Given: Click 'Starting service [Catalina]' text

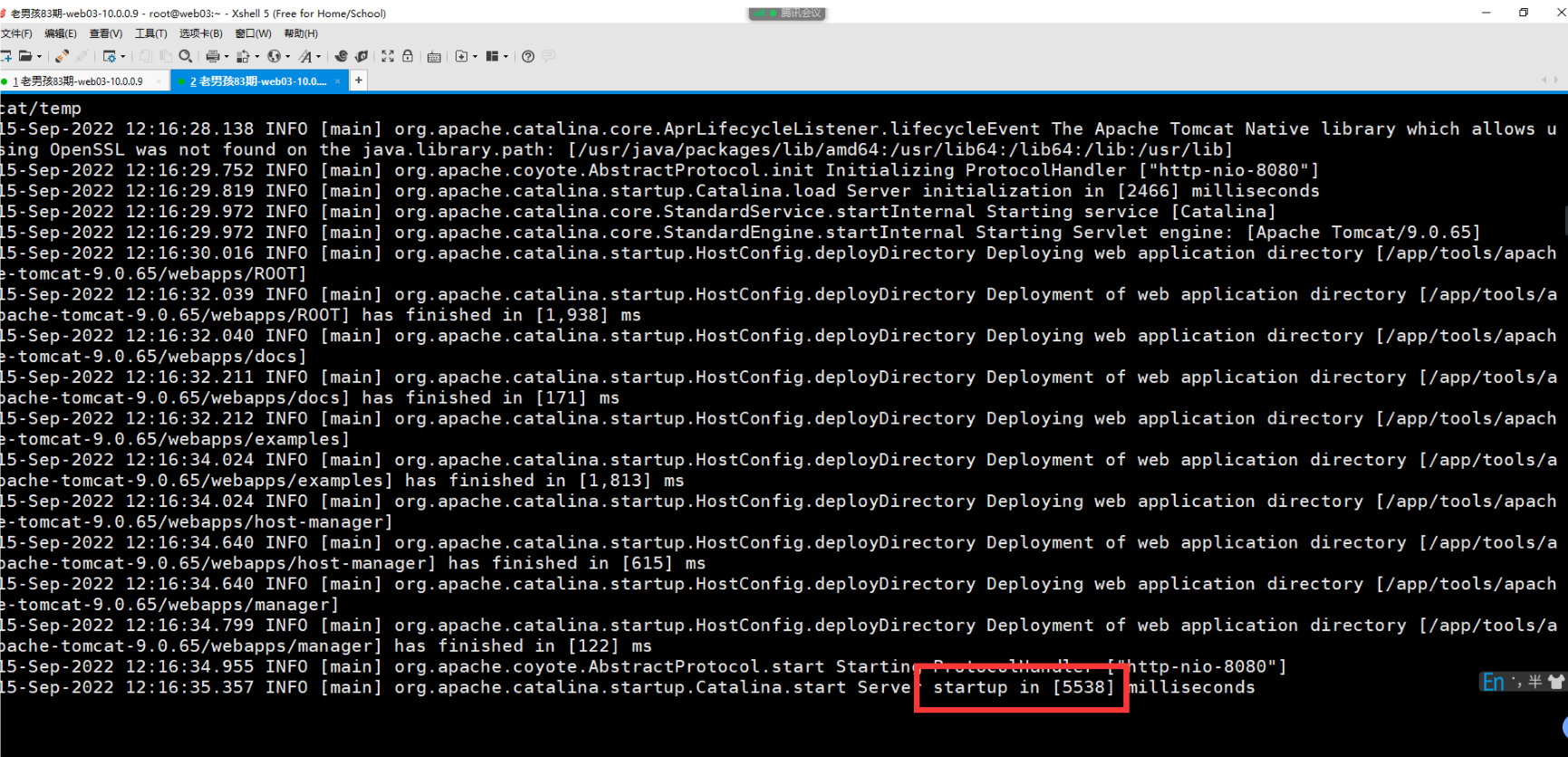Looking at the screenshot, I should (1130, 212).
